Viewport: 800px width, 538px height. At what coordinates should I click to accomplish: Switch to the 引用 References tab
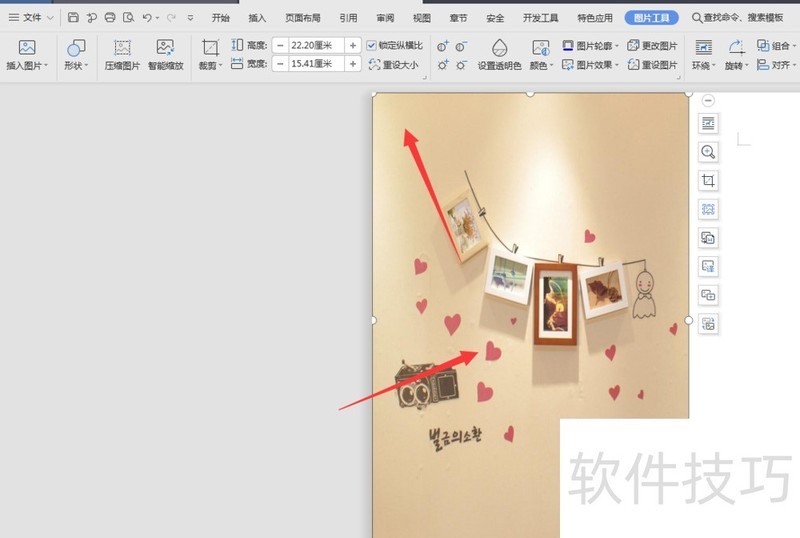point(348,18)
